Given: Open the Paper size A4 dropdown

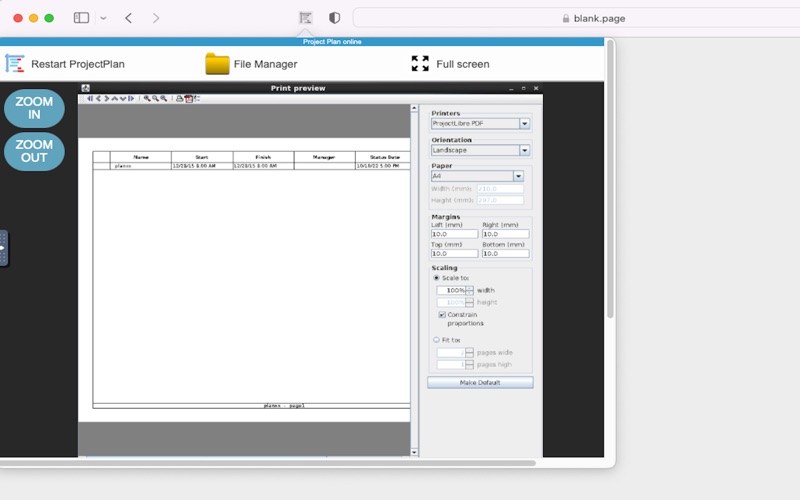Looking at the screenshot, I should [518, 176].
